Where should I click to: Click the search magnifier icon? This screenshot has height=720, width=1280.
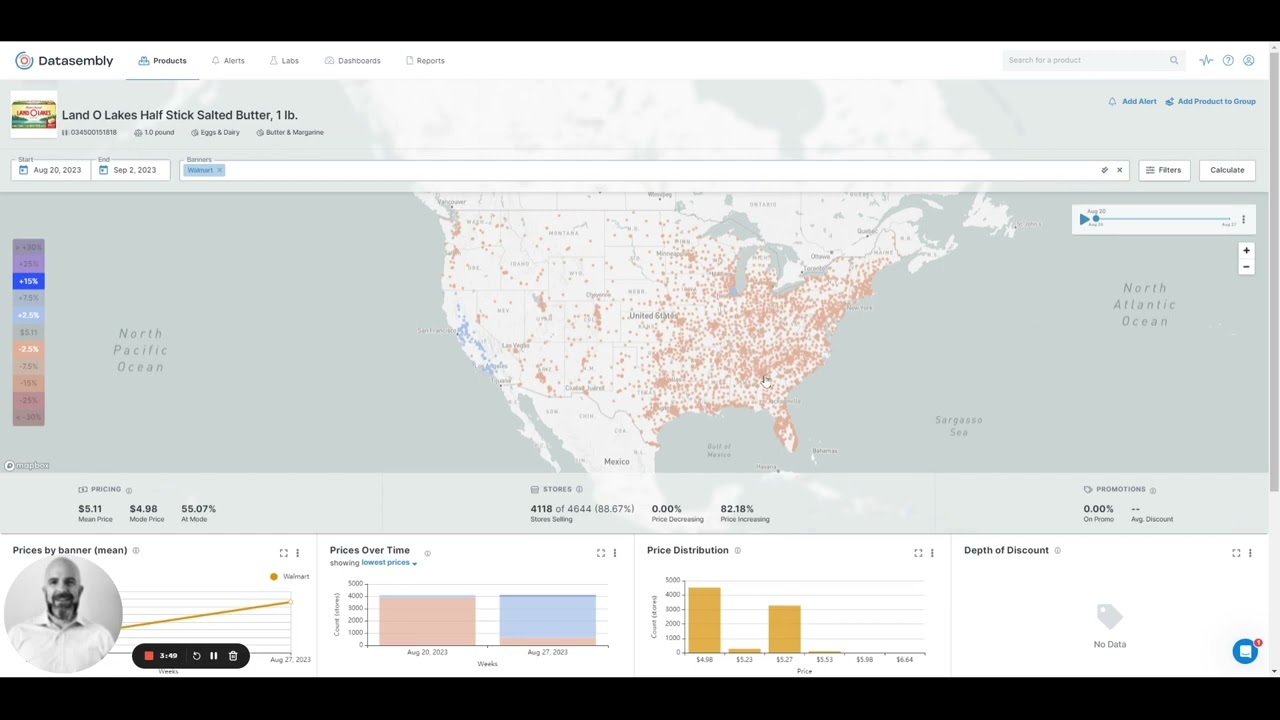1174,60
